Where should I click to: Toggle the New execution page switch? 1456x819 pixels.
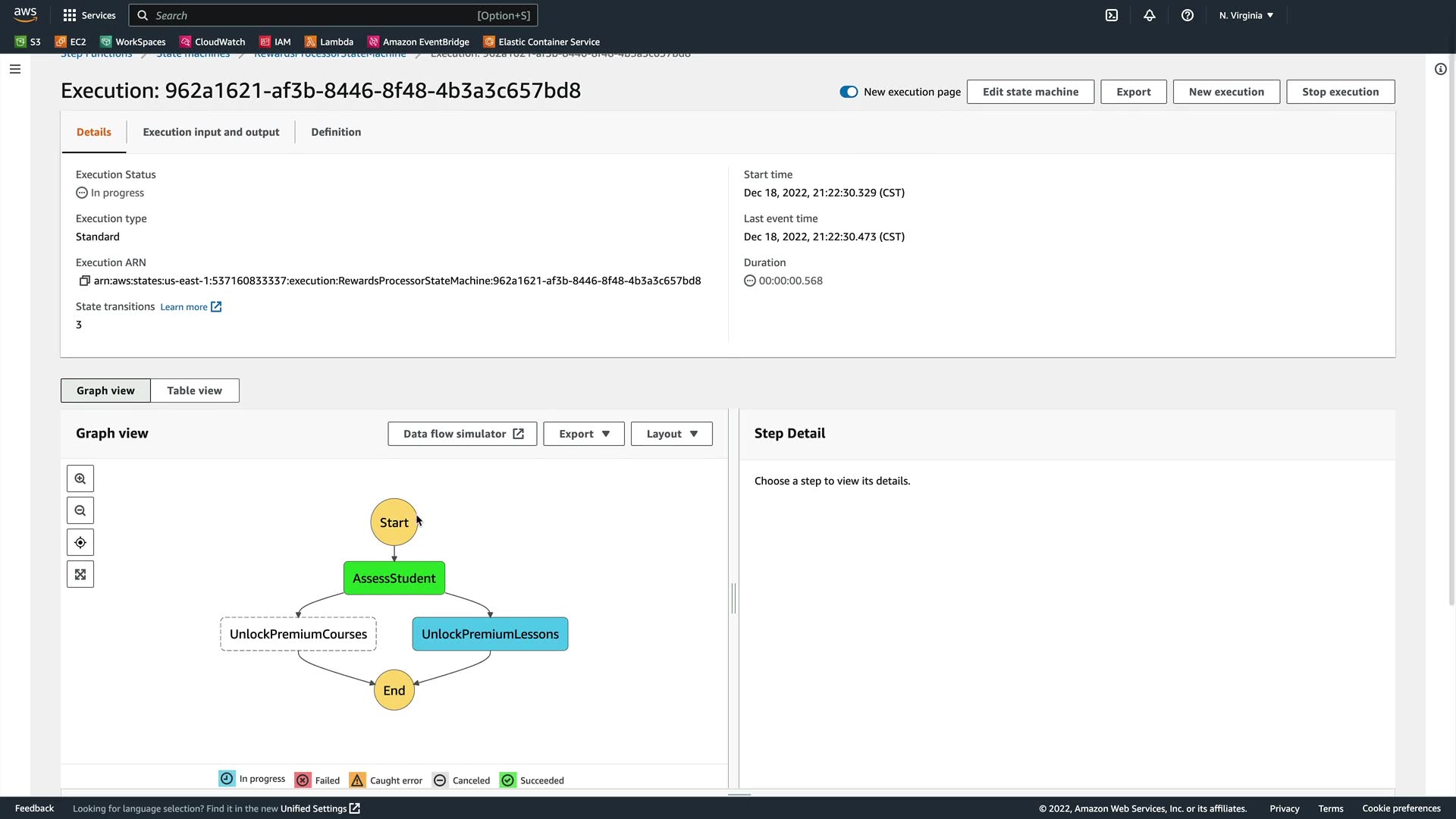pos(849,92)
